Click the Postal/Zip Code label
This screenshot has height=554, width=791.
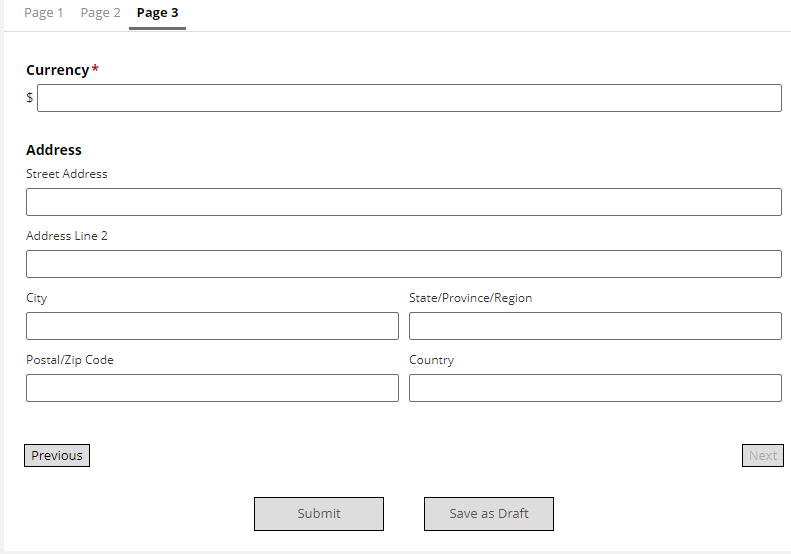point(70,360)
